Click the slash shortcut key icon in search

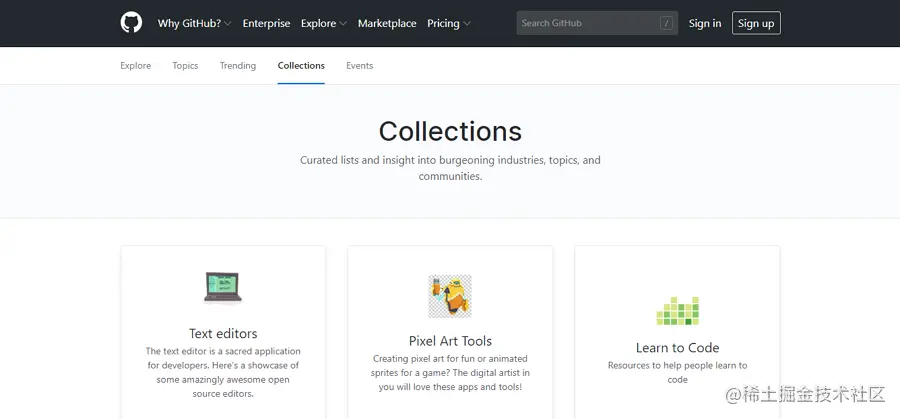tap(666, 24)
